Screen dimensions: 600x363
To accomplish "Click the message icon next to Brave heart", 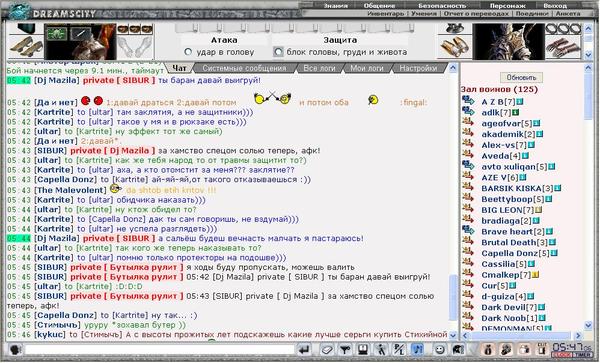I will pyautogui.click(x=468, y=230).
